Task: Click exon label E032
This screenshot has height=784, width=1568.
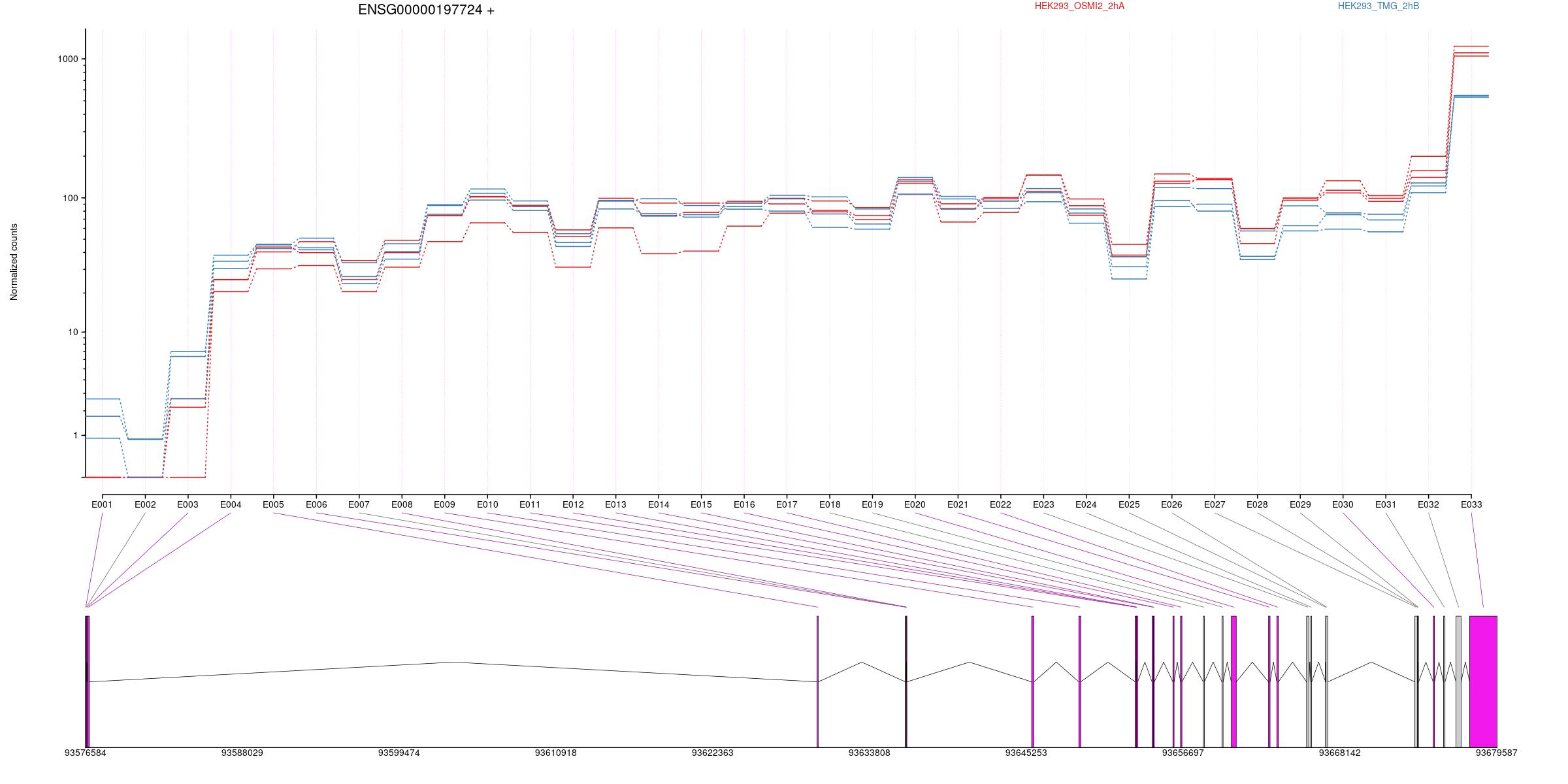Action: click(1428, 504)
